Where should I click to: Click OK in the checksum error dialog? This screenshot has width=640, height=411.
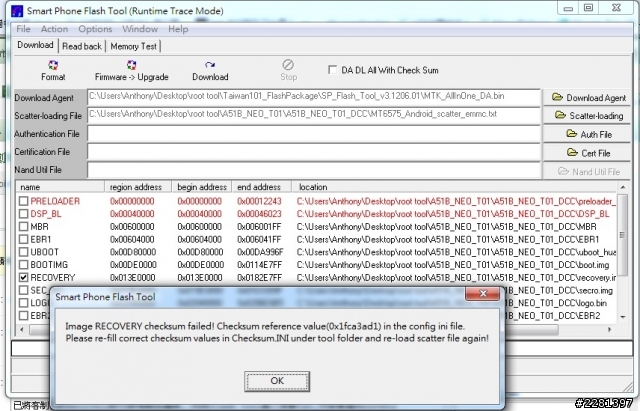coord(277,381)
